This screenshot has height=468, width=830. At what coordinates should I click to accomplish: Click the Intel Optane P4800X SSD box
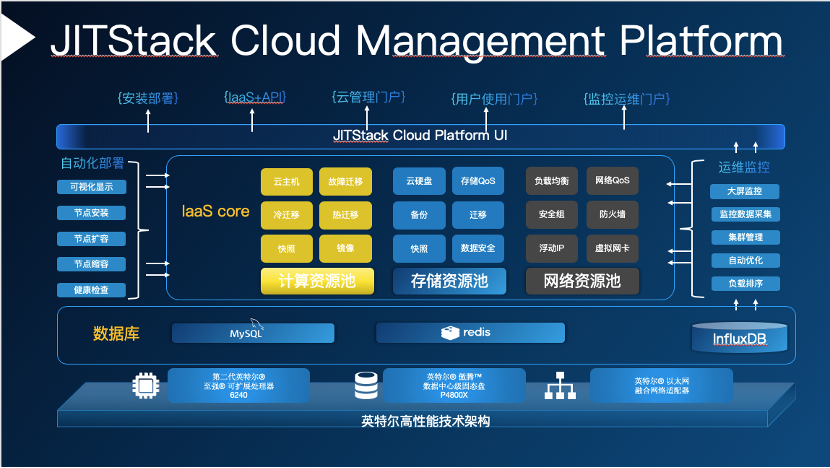[454, 385]
